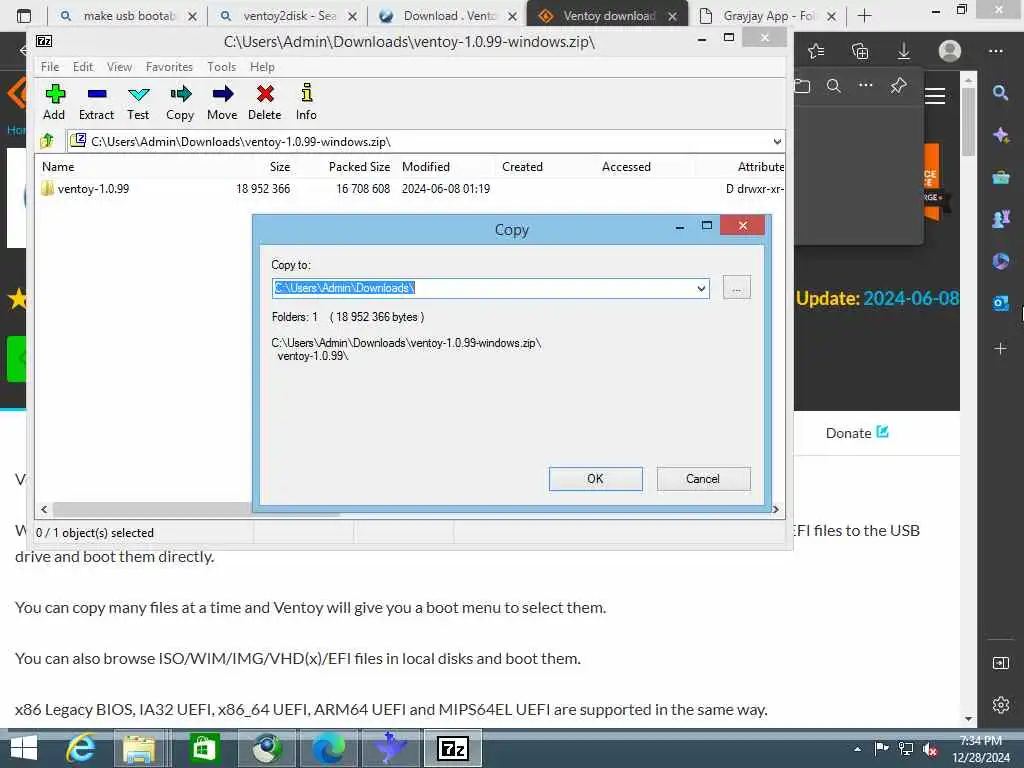Open the Info toolbar icon

(x=306, y=102)
